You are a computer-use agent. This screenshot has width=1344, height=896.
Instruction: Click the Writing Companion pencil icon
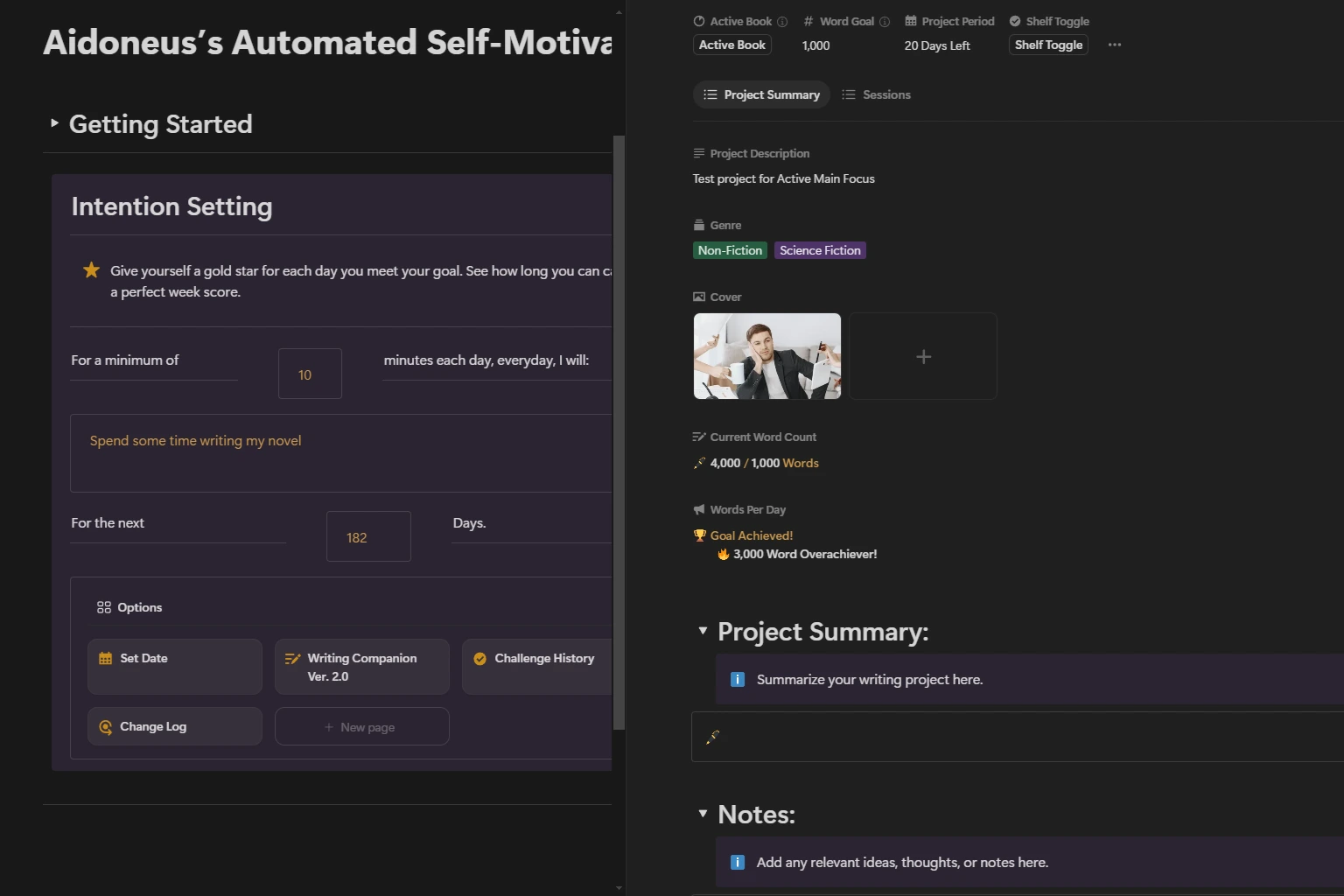point(293,659)
